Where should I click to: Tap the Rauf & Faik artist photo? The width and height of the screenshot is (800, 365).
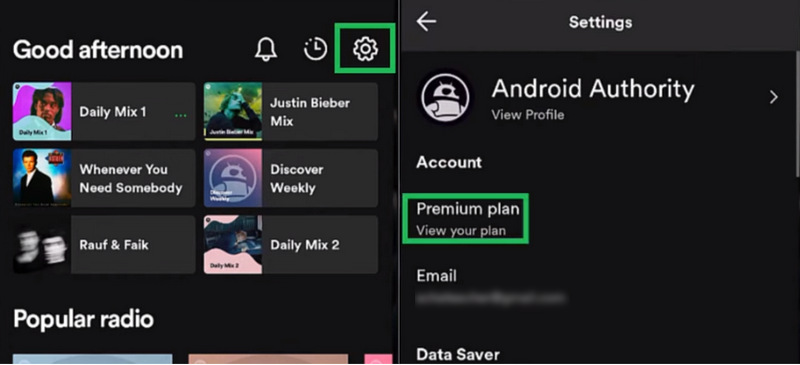(x=42, y=245)
